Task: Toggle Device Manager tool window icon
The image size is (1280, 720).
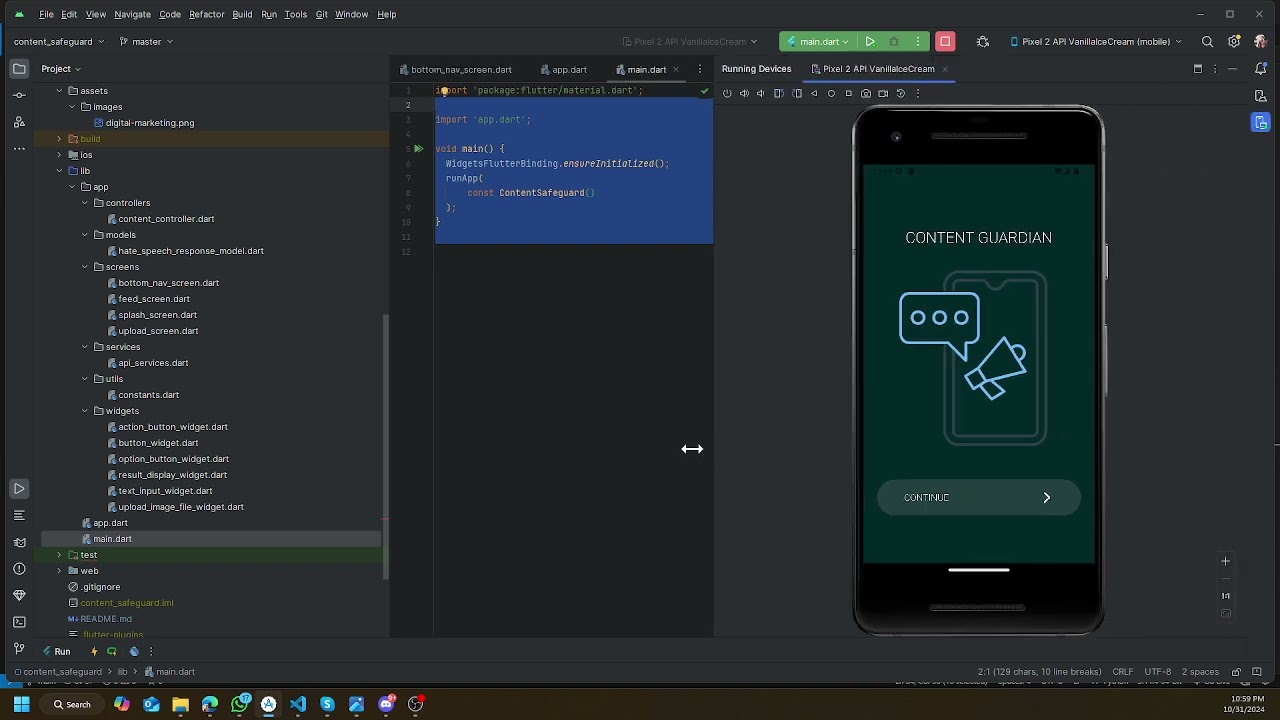Action: point(1260,96)
